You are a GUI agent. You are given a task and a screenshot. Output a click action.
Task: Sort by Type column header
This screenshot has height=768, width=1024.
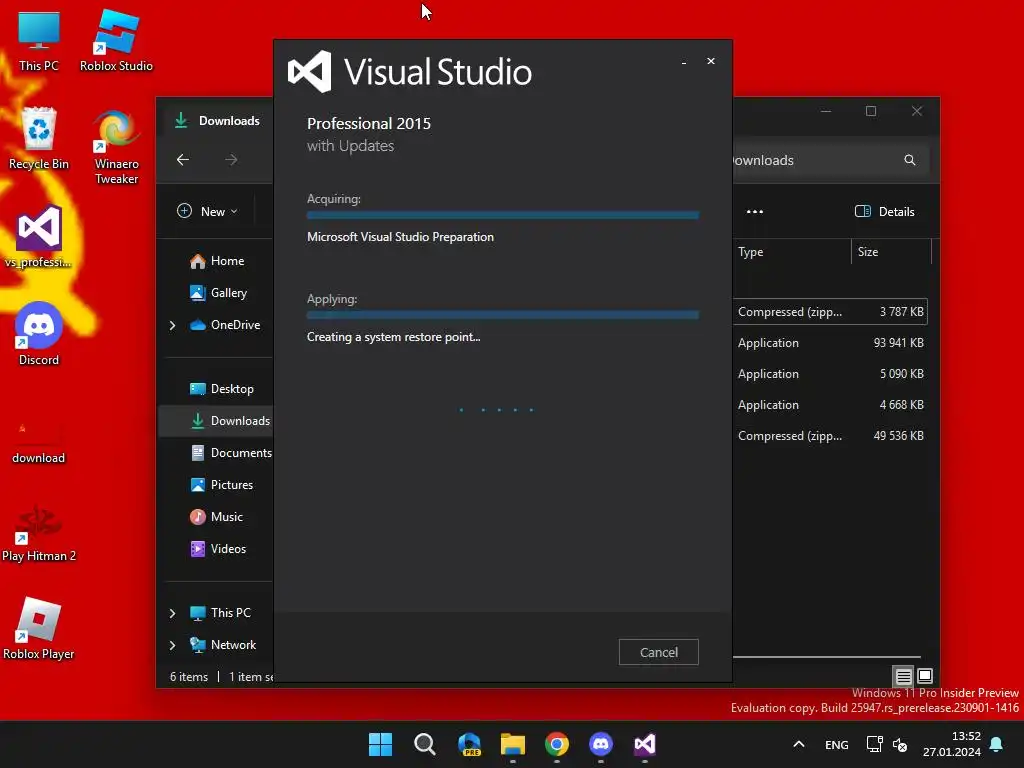click(792, 251)
